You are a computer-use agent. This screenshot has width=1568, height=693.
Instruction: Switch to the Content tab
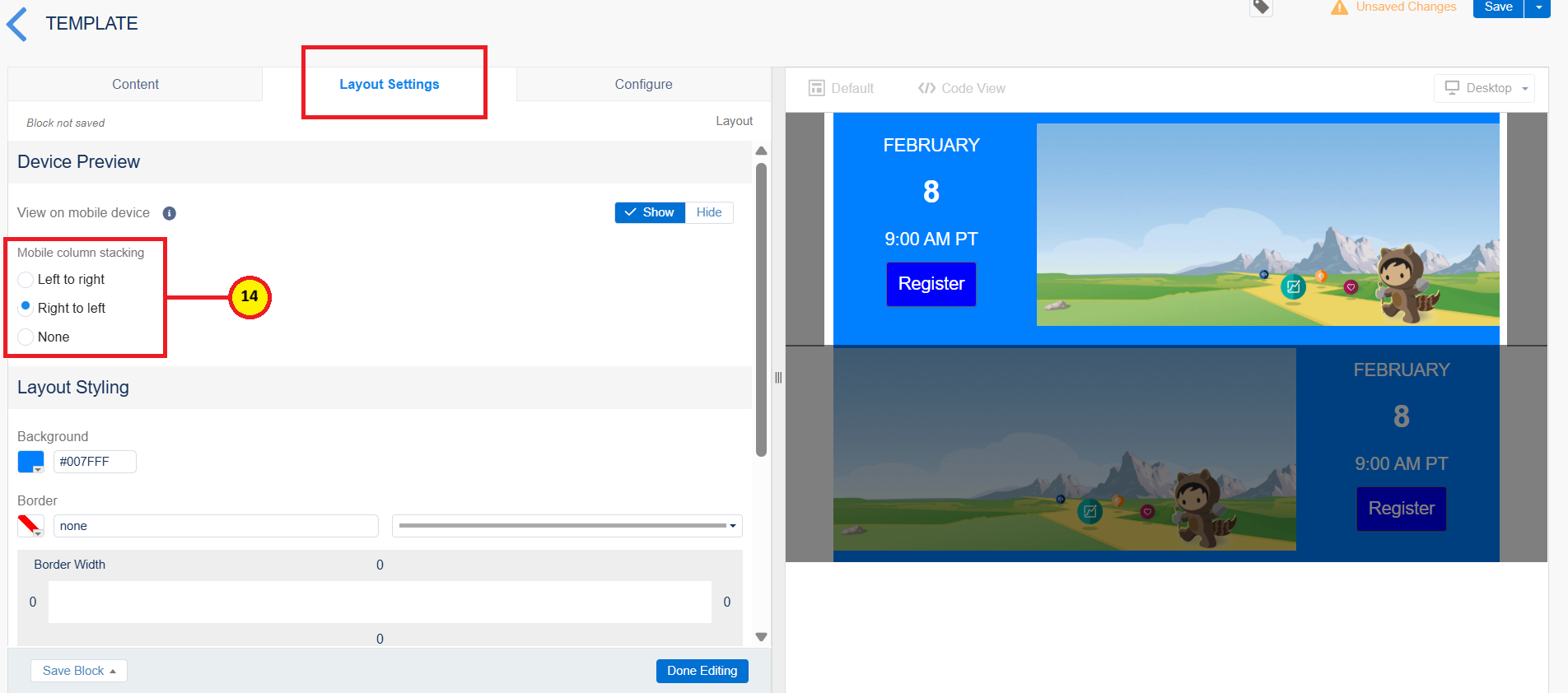[x=135, y=84]
